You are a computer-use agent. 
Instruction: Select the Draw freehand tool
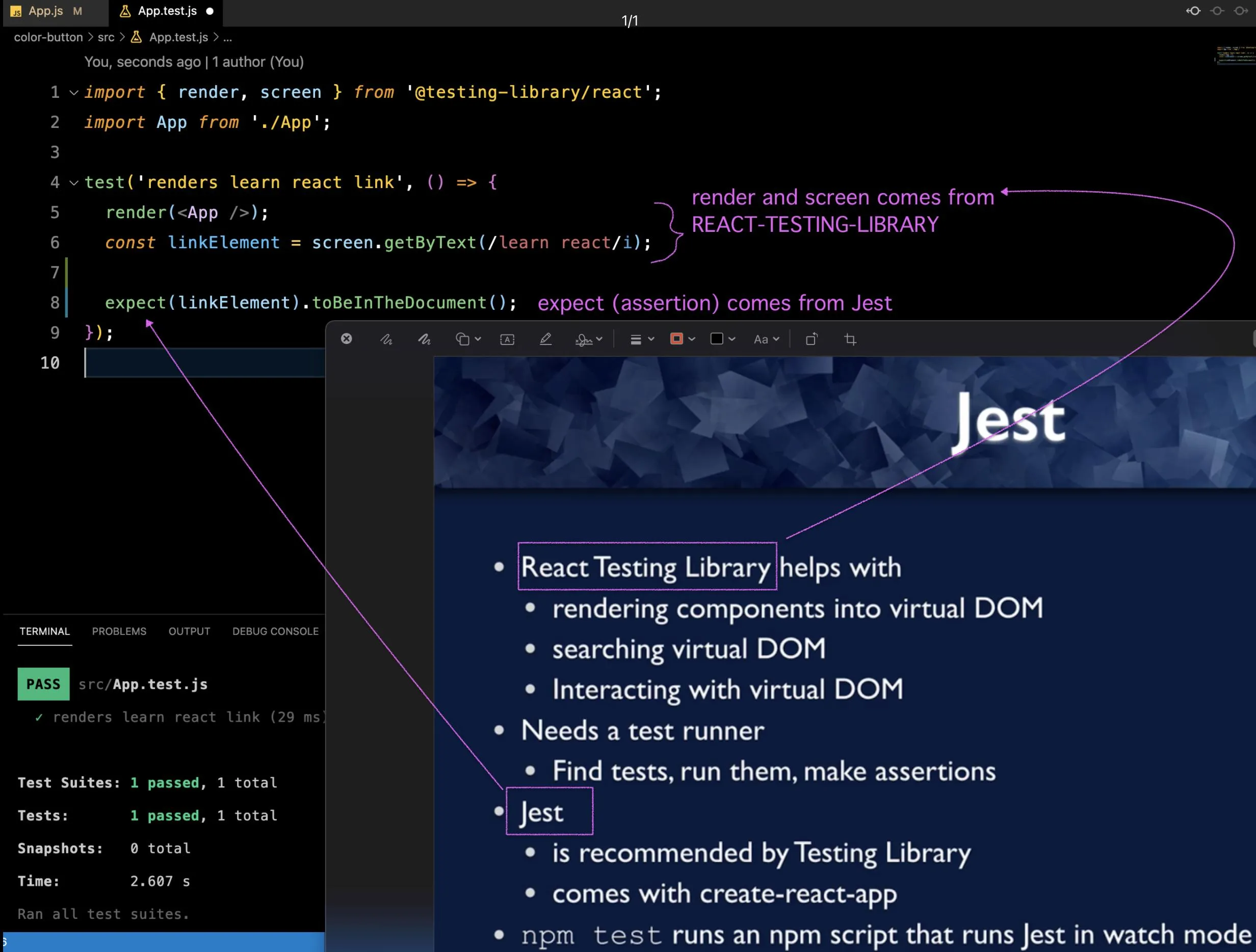click(x=424, y=339)
